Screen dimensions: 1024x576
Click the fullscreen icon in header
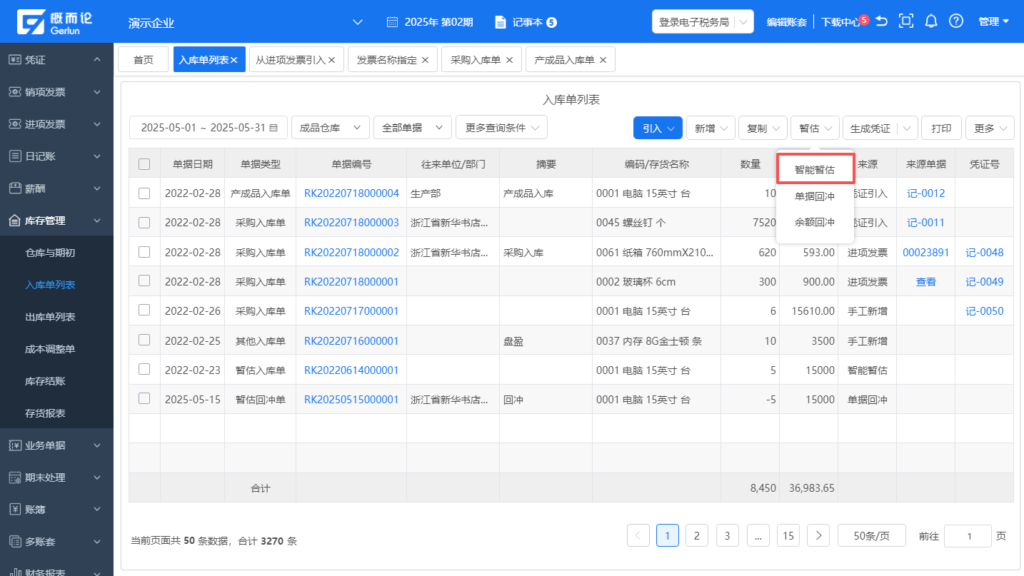coord(906,21)
